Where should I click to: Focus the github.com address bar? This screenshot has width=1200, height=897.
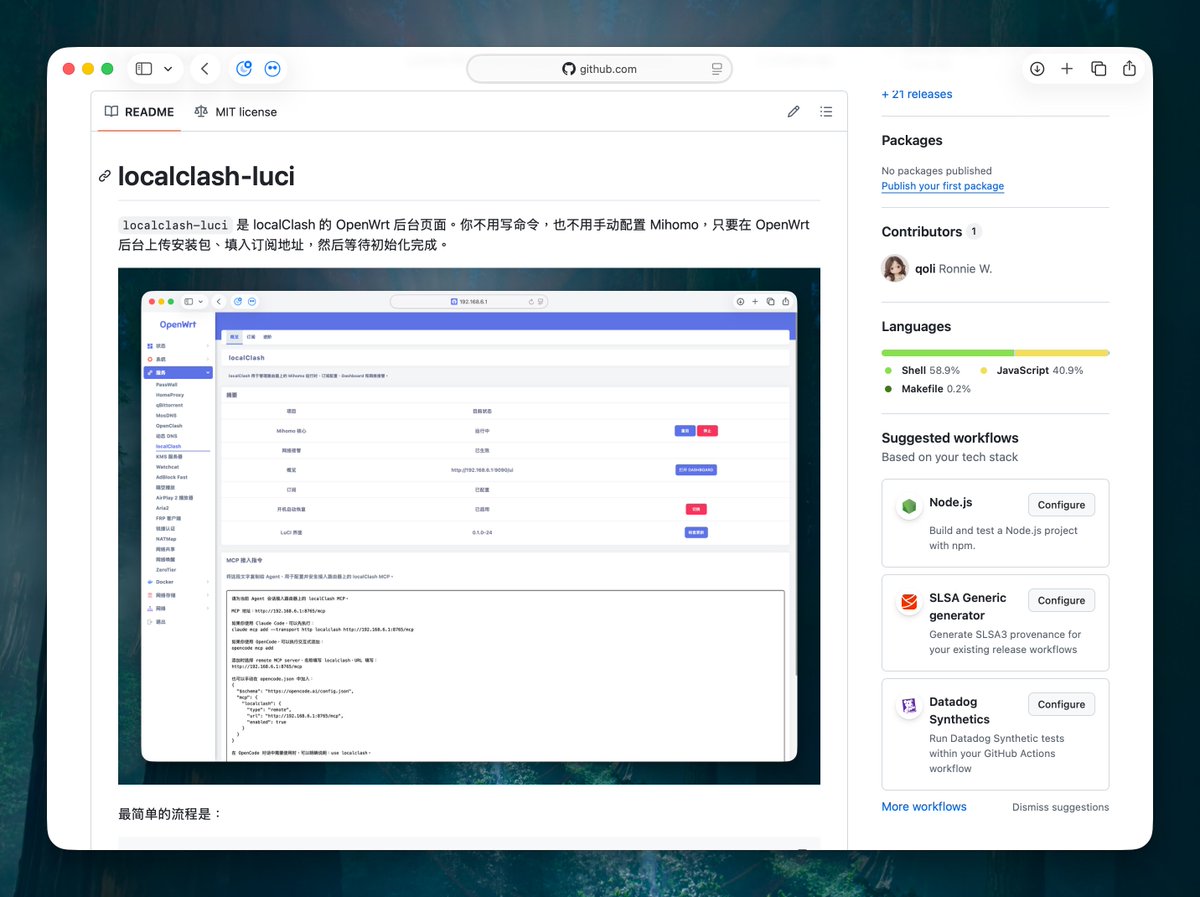599,69
